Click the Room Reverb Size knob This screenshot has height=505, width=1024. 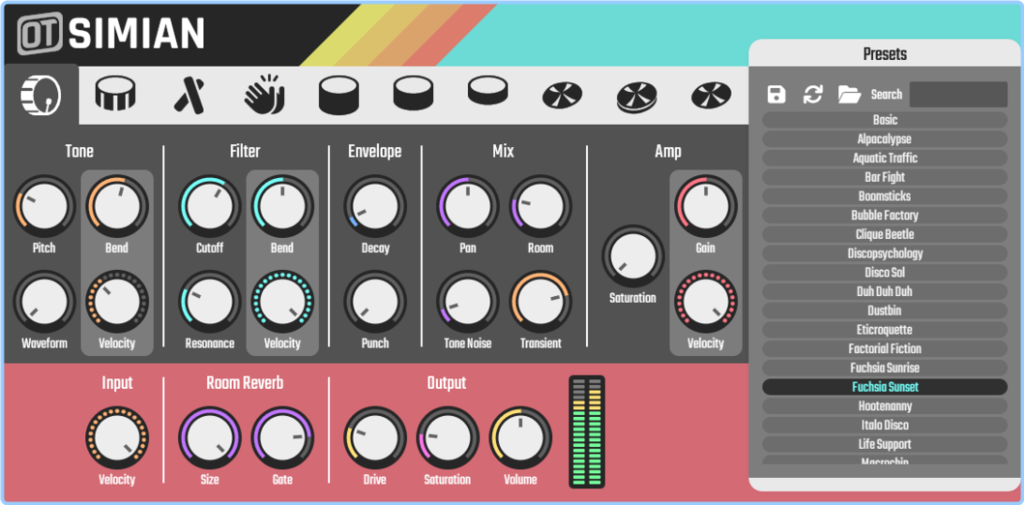pos(210,438)
